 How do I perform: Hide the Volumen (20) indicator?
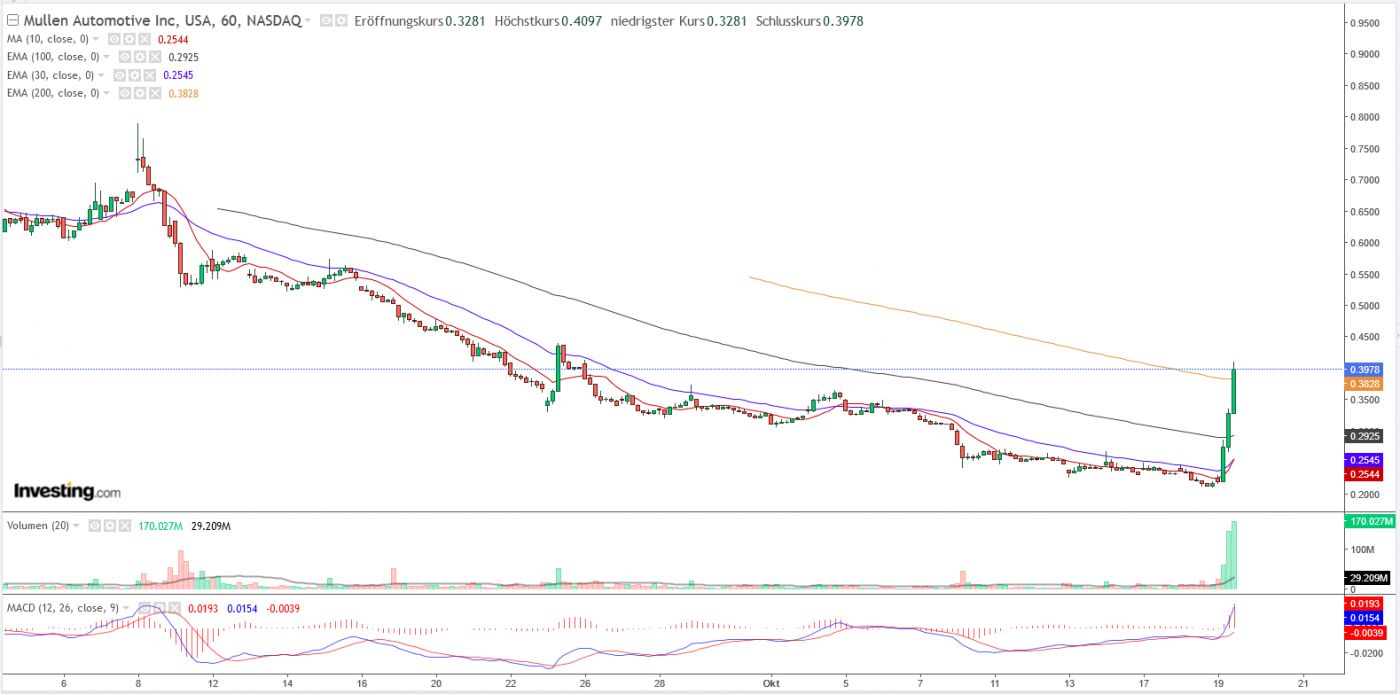tap(94, 526)
